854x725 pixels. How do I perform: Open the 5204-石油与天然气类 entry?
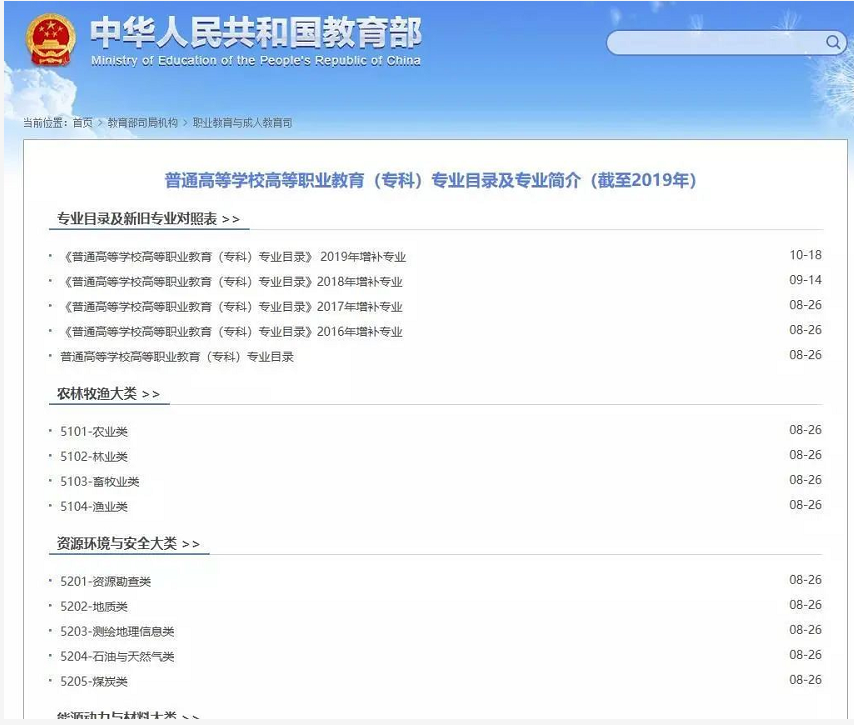[x=117, y=657]
